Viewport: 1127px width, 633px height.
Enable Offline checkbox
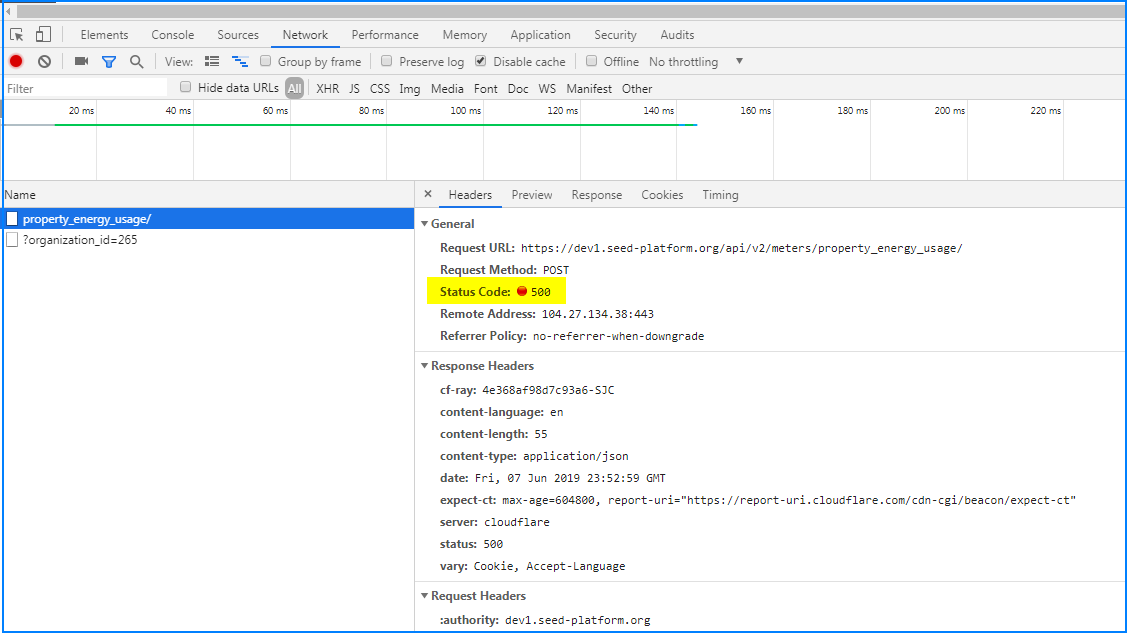pyautogui.click(x=592, y=61)
